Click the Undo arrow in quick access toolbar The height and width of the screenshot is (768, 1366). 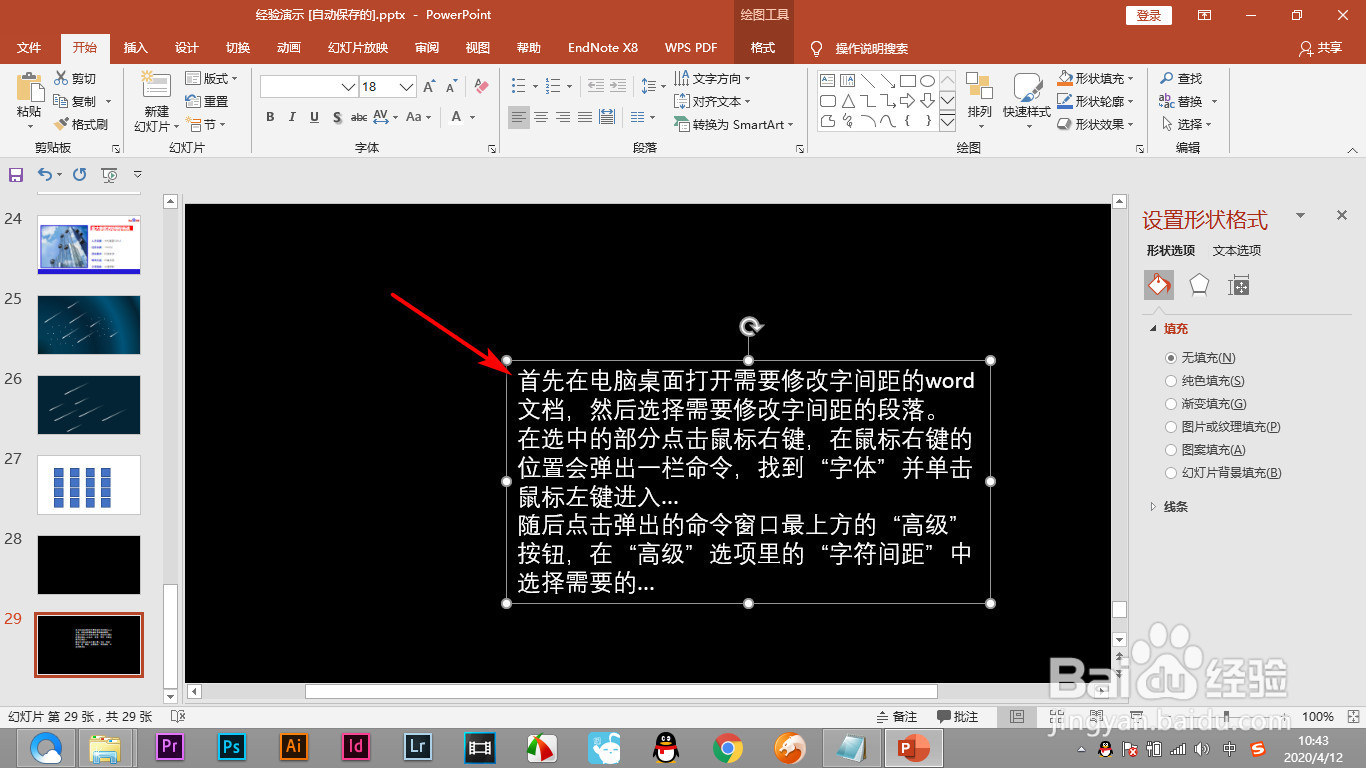coord(44,174)
